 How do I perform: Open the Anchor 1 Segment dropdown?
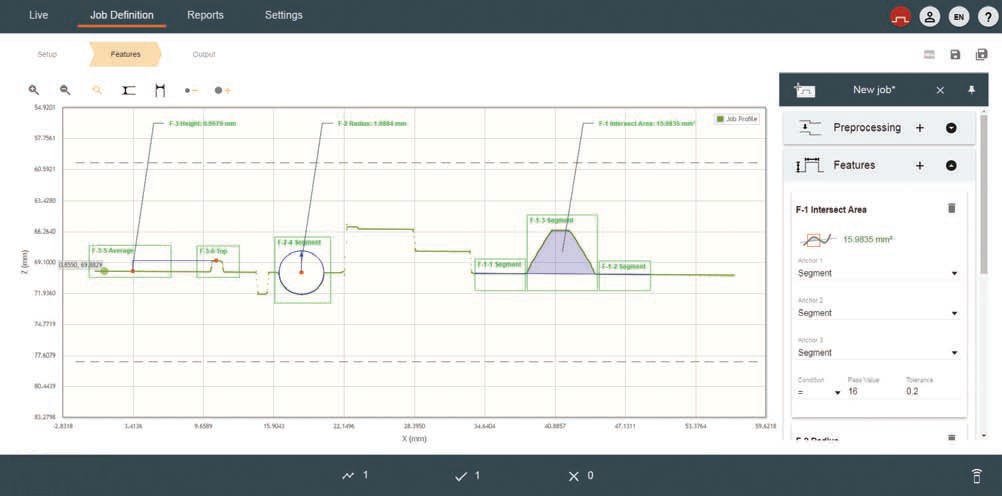pos(879,273)
